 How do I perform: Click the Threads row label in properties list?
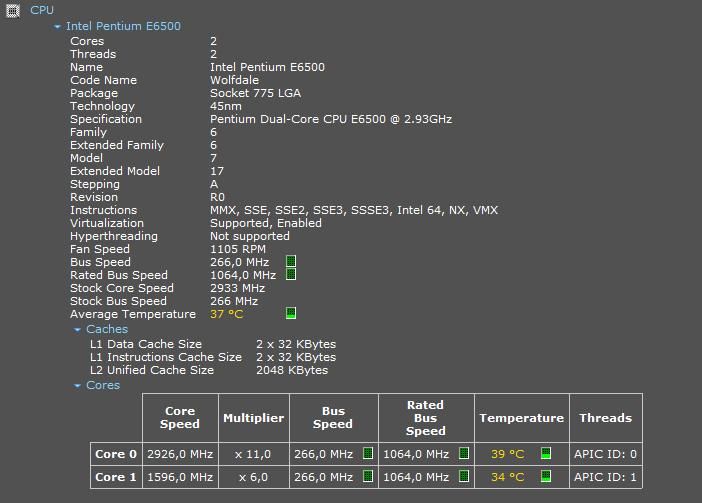[93, 54]
